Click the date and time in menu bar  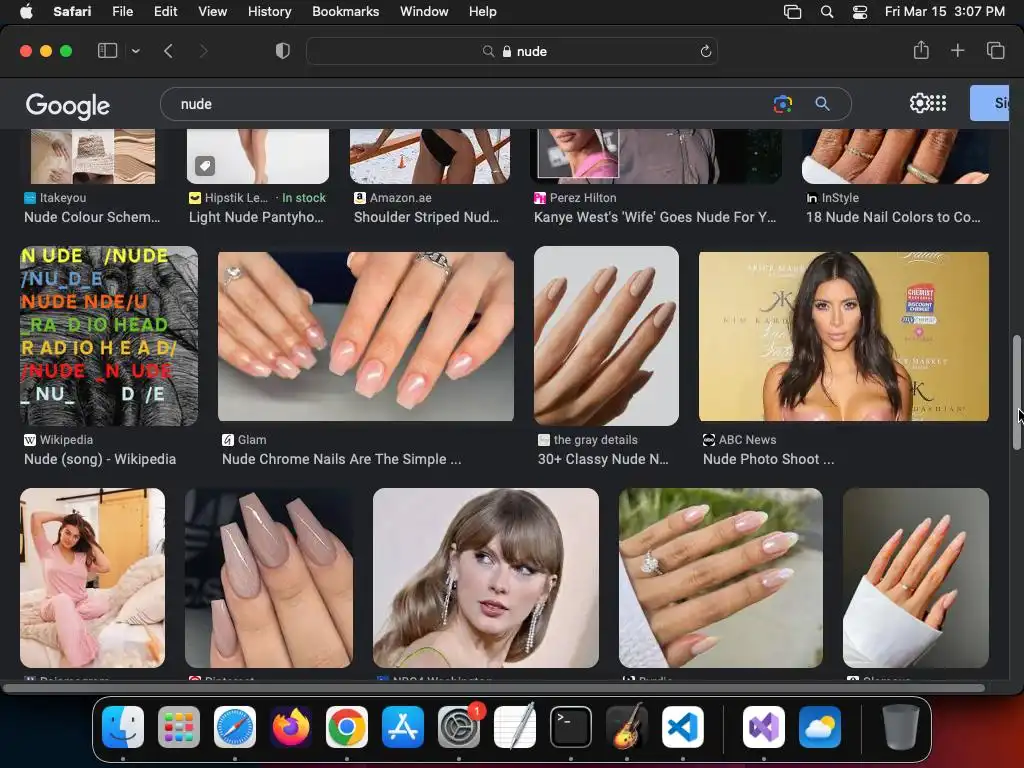pos(944,11)
